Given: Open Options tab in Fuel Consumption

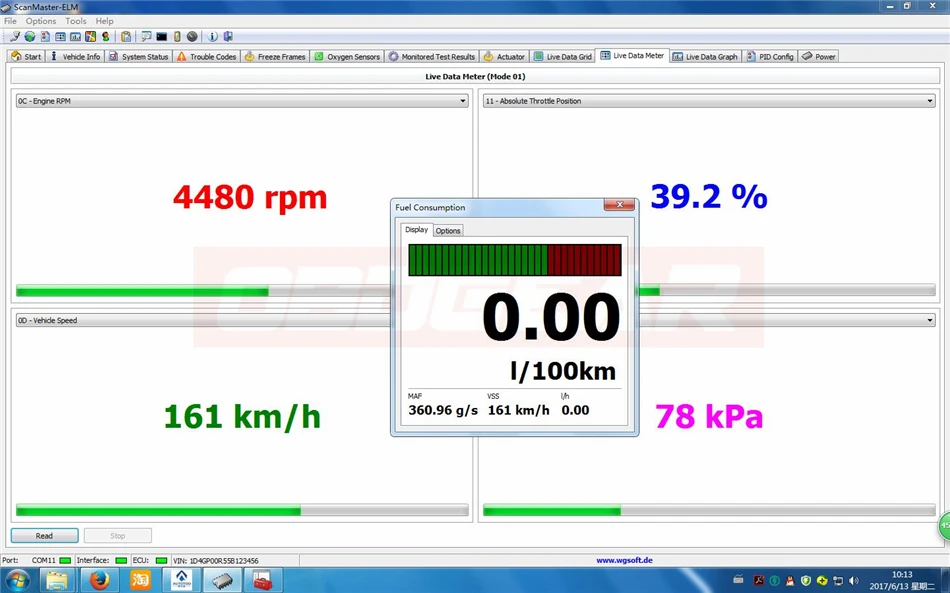Looking at the screenshot, I should click(x=448, y=231).
